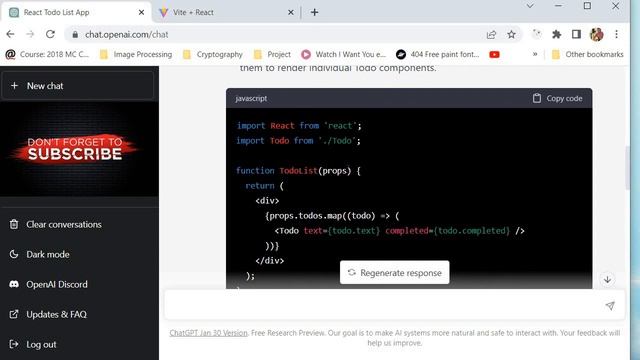640x360 pixels.
Task: Close the Vite + React tab
Action: (291, 12)
